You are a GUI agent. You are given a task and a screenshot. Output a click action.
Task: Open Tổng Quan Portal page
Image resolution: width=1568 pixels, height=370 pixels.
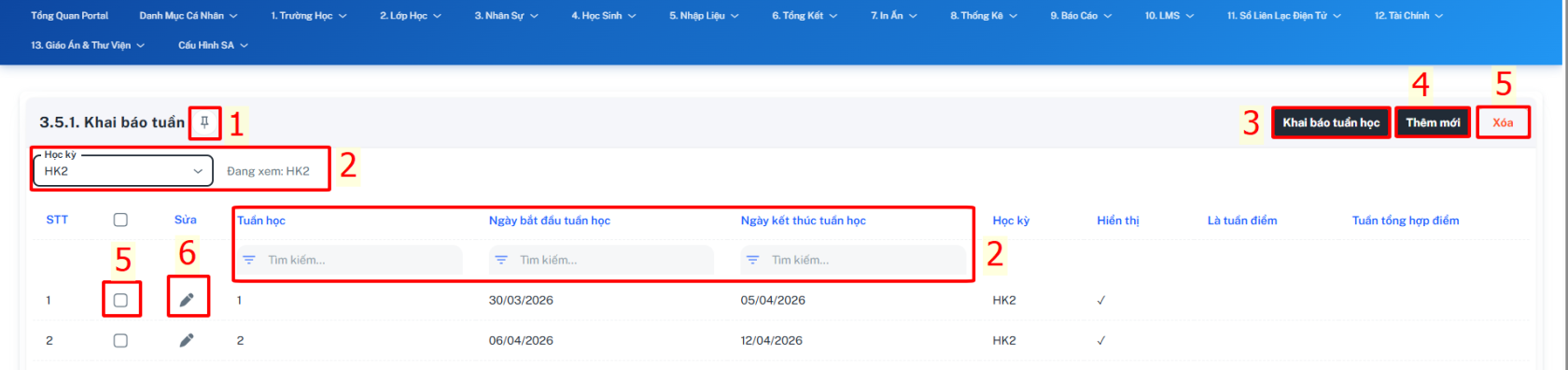pos(69,16)
